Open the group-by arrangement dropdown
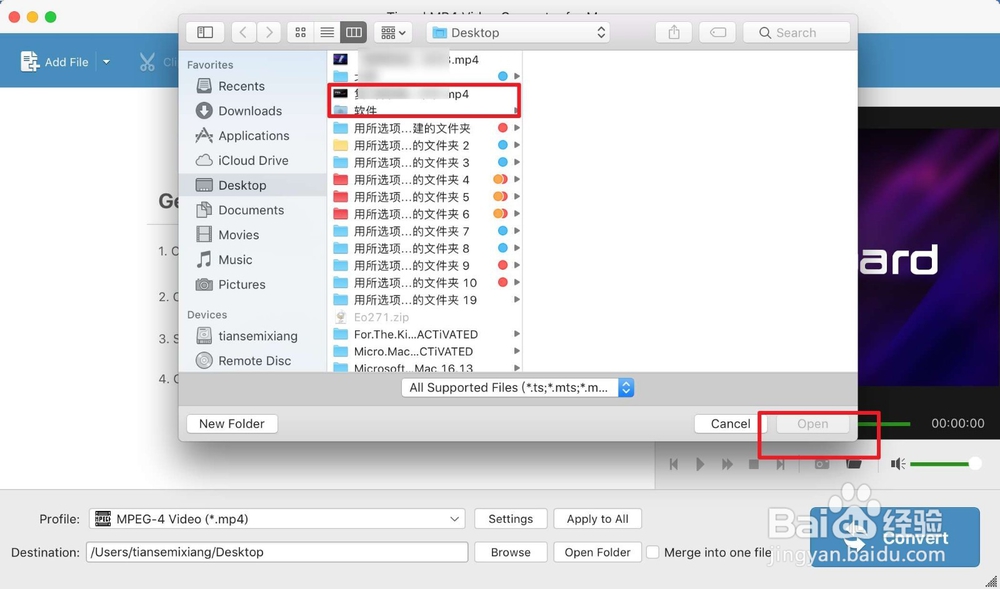Viewport: 1000px width, 589px height. (x=393, y=33)
